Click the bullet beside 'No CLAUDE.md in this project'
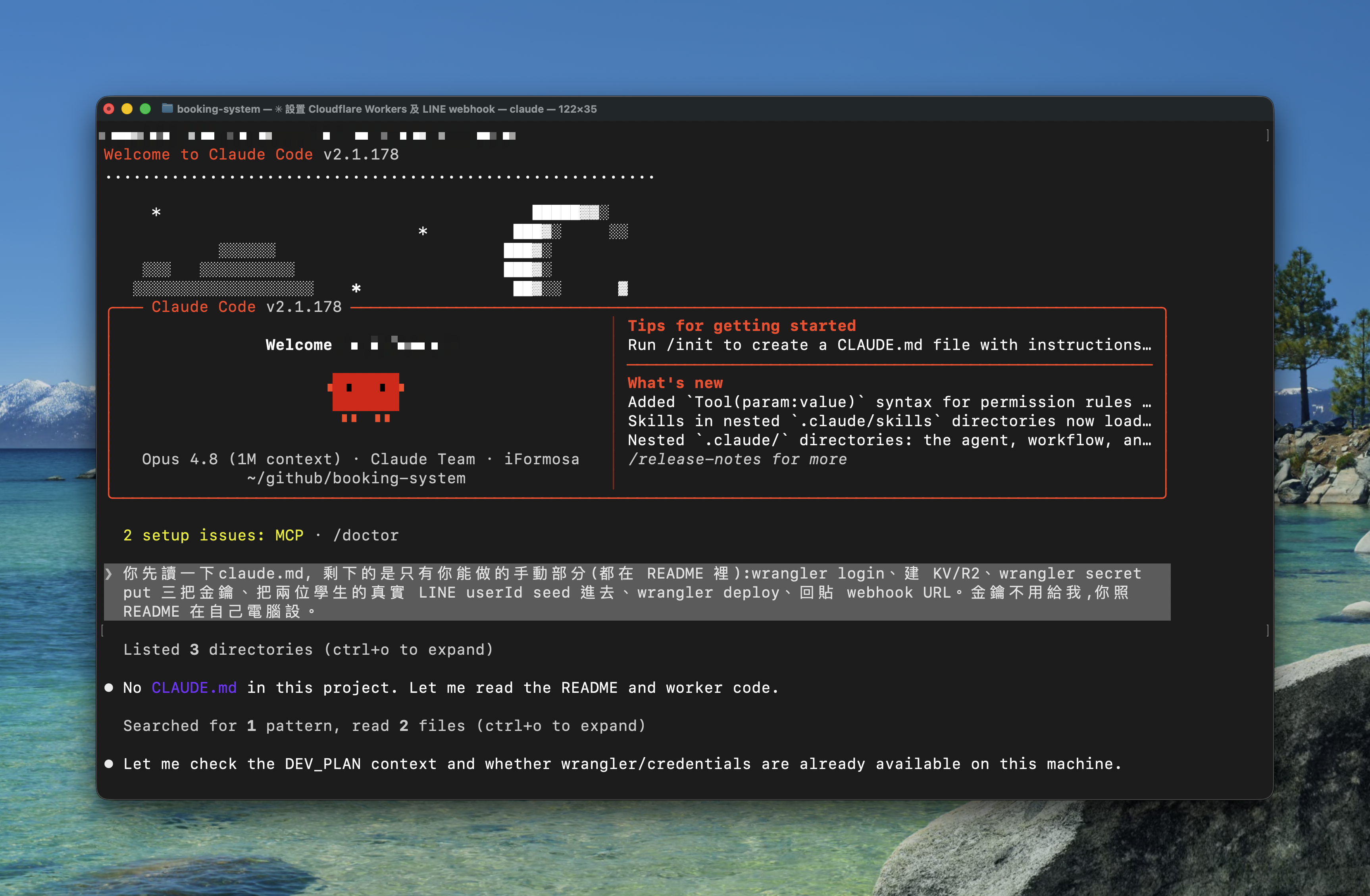This screenshot has width=1370, height=896. click(108, 688)
